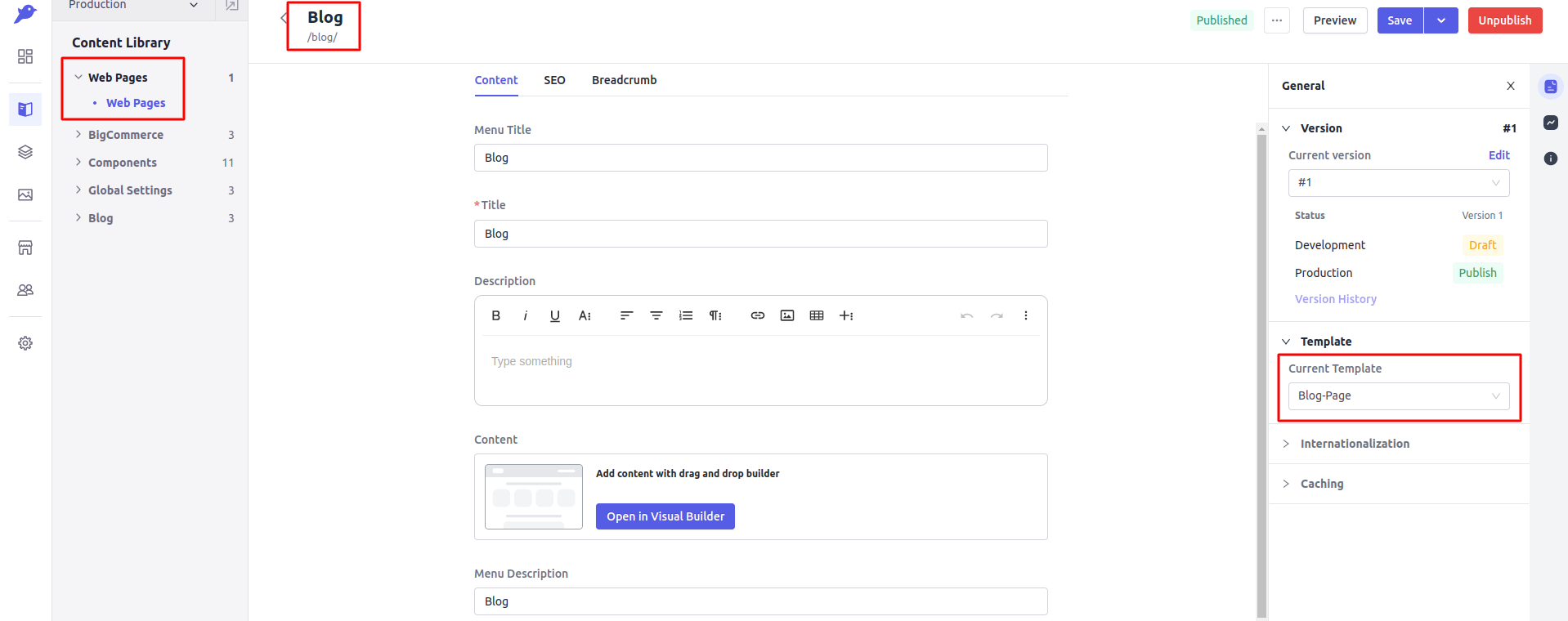Screen dimensions: 1568x621
Task: Expand the Blog tree group
Action: pyautogui.click(x=78, y=217)
